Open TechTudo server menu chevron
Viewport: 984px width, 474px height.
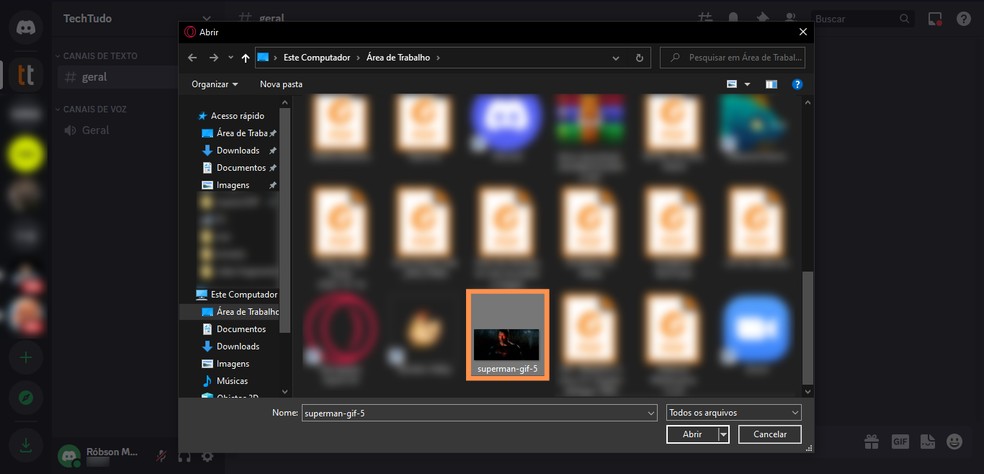(x=206, y=19)
